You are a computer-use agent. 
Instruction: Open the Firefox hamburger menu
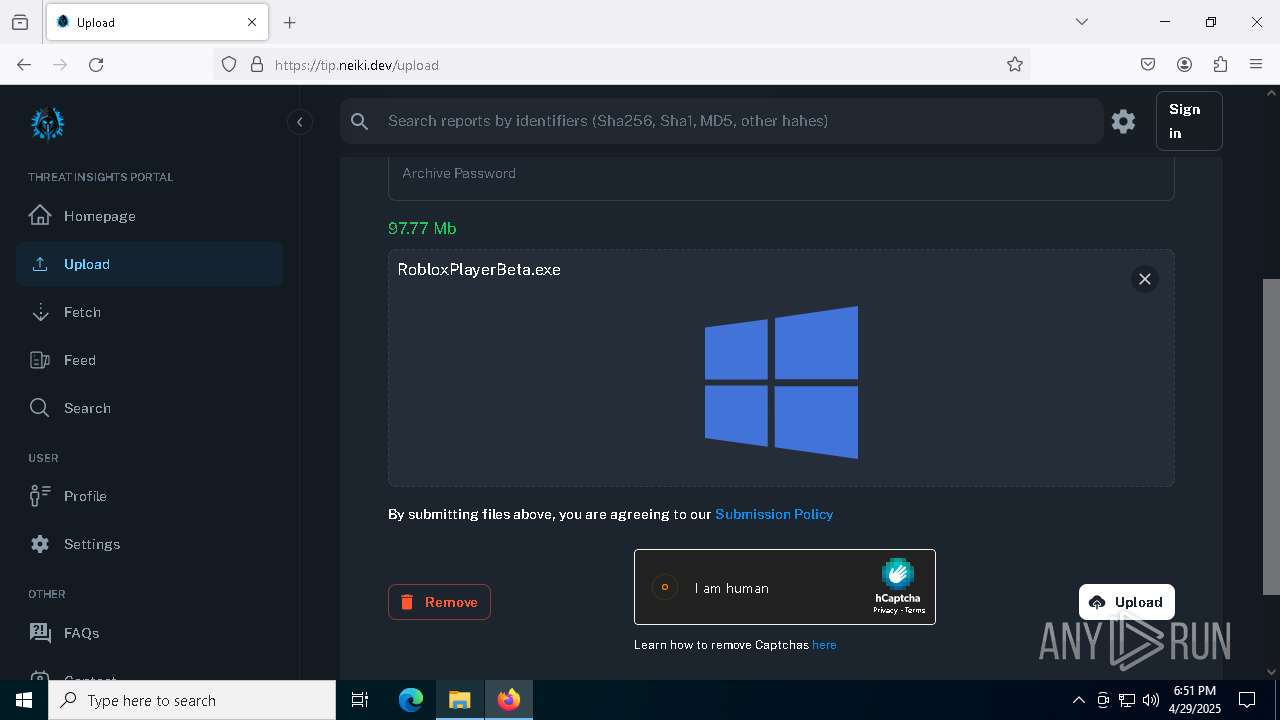tap(1256, 64)
